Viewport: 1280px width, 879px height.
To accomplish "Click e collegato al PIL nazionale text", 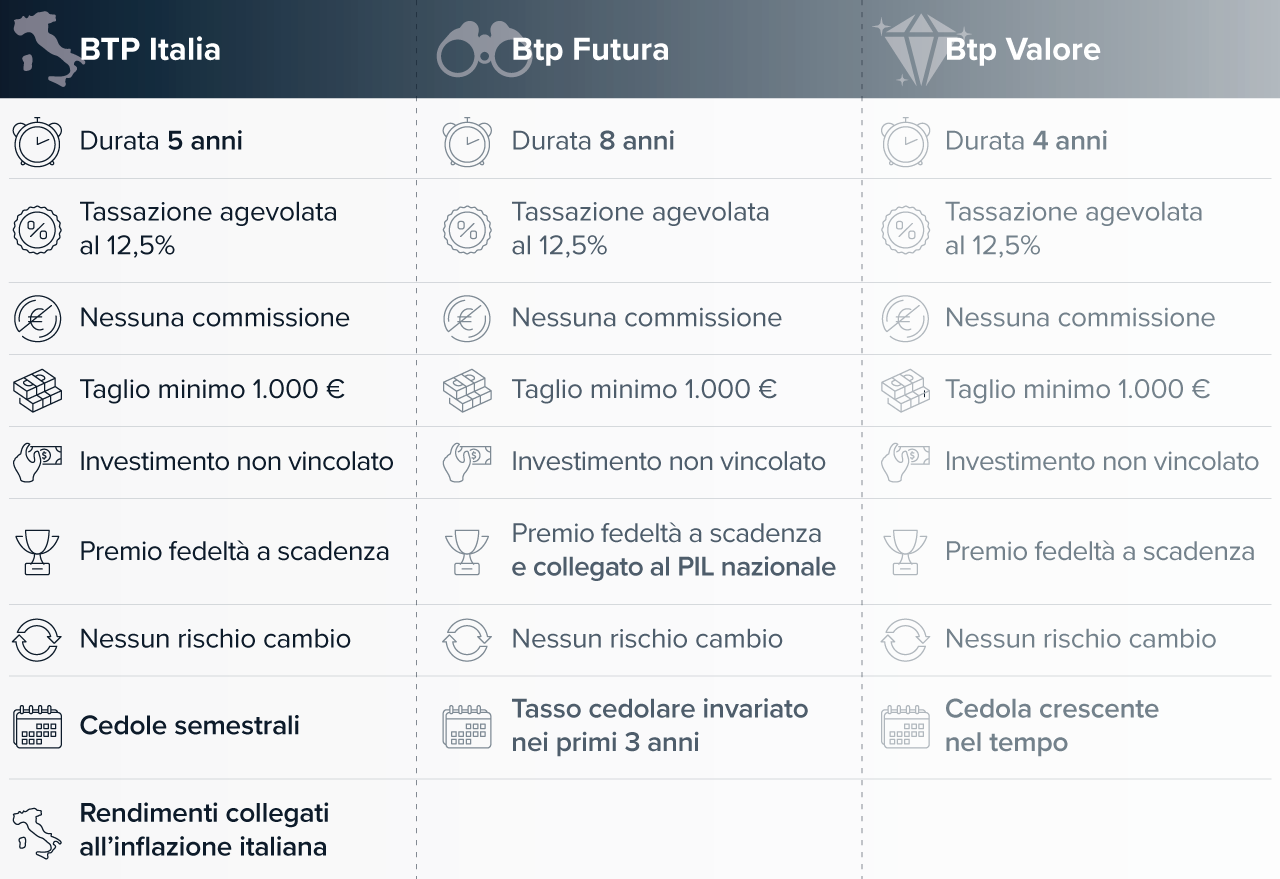I will (673, 567).
